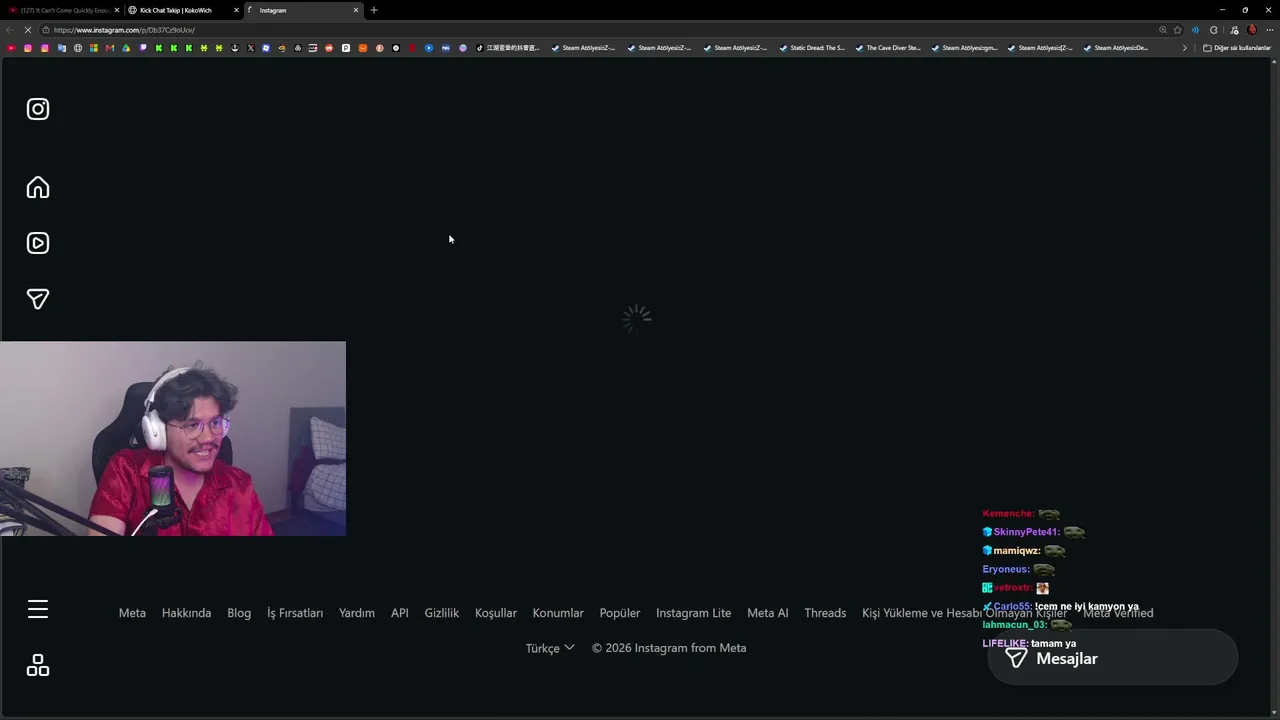Open the YouTube bookmark icon
Screen dimensions: 1280x720
tap(11, 48)
